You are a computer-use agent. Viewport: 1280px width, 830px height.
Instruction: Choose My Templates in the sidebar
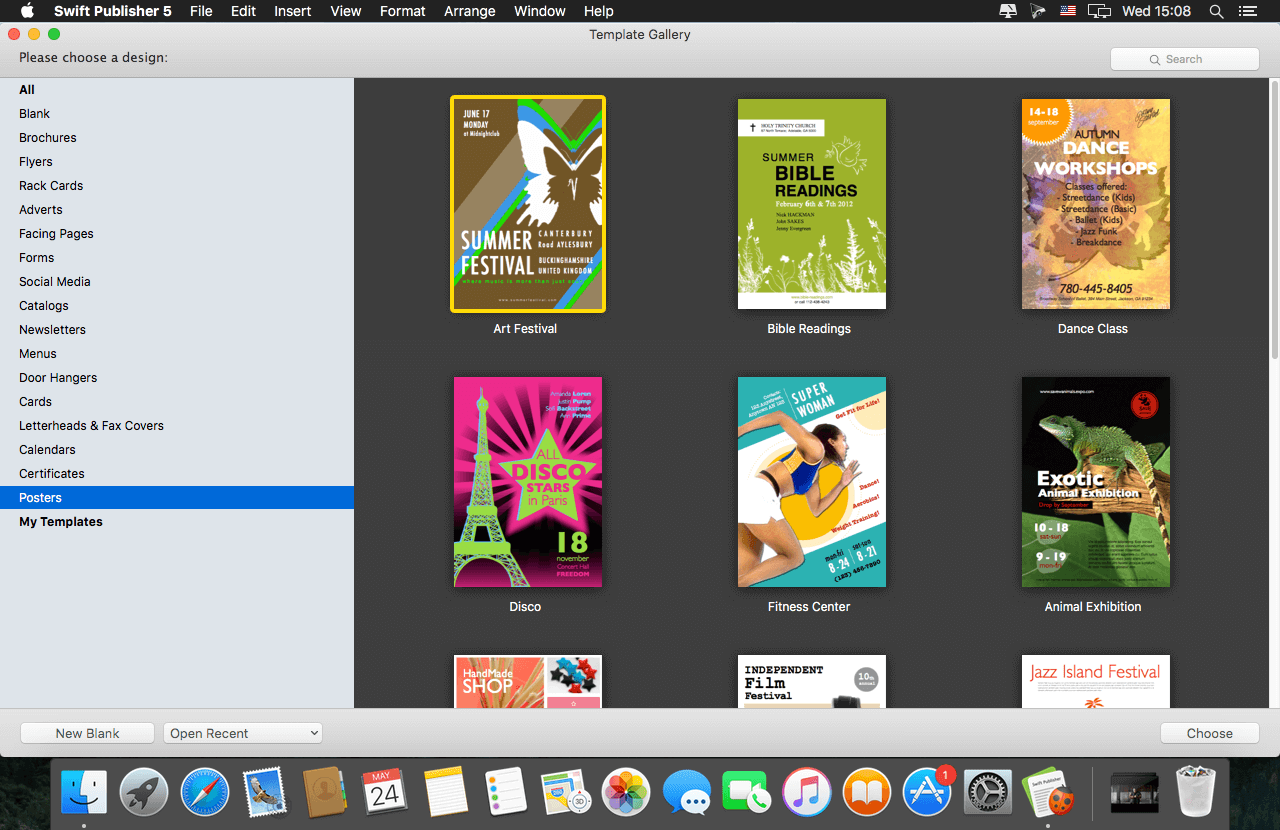(x=61, y=522)
